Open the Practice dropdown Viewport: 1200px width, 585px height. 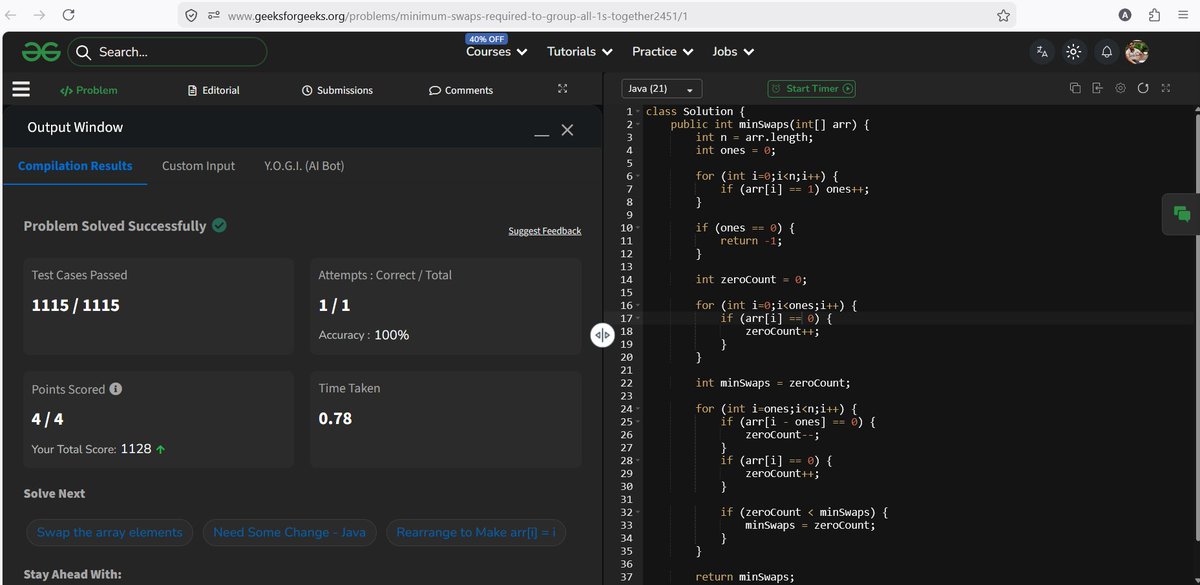click(661, 51)
